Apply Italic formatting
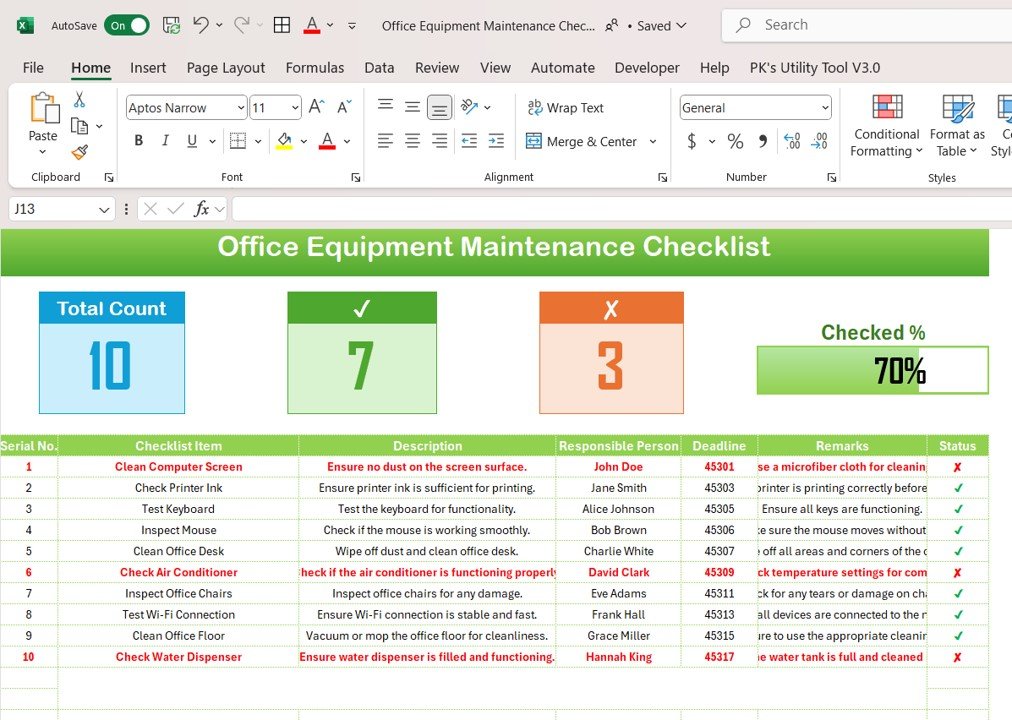1012x720 pixels. (x=165, y=141)
